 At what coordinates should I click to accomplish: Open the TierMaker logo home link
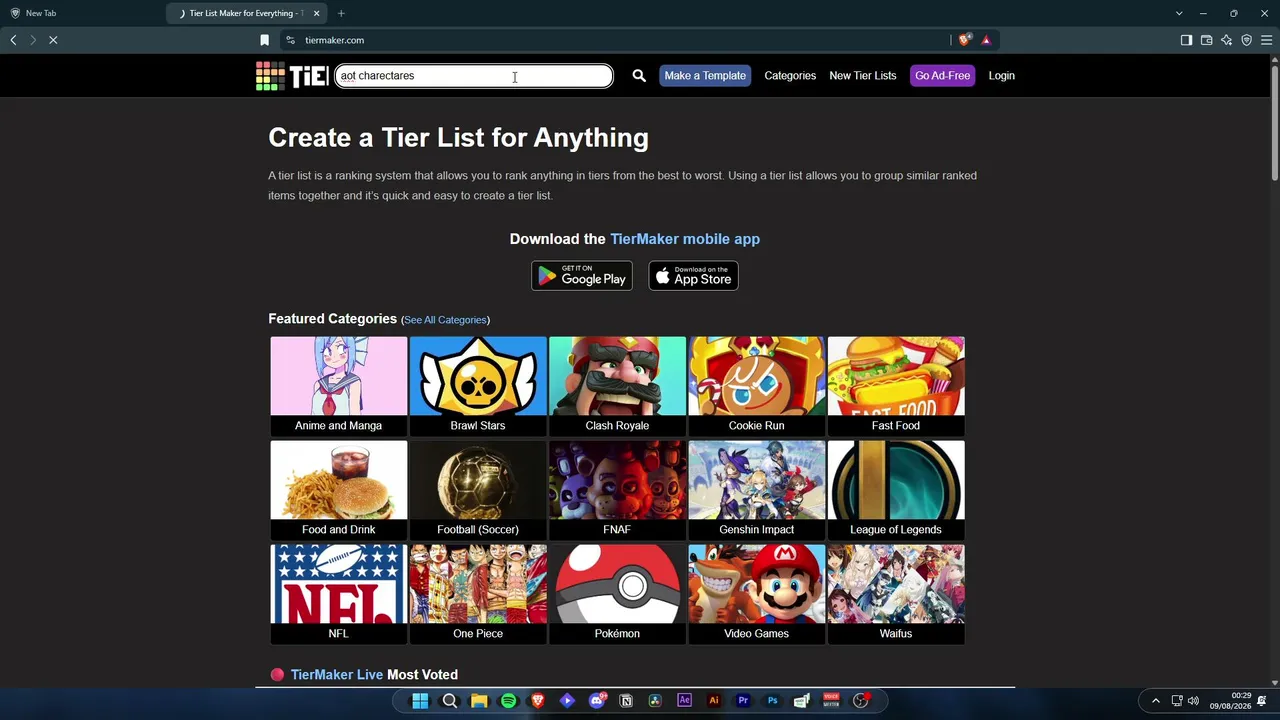tap(292, 76)
